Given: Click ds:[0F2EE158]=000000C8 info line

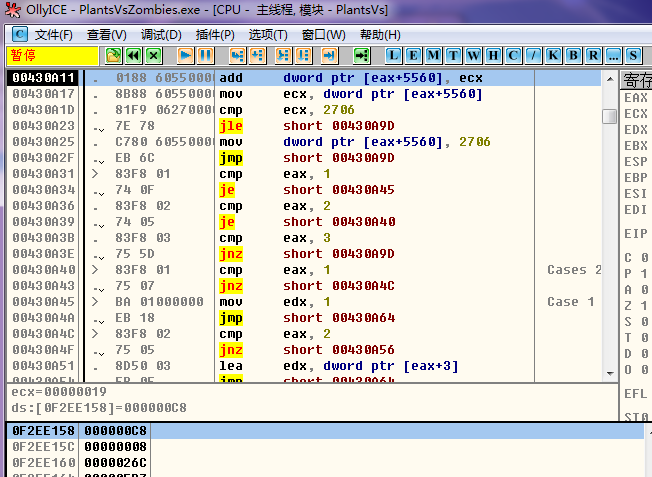Looking at the screenshot, I should tap(99, 408).
